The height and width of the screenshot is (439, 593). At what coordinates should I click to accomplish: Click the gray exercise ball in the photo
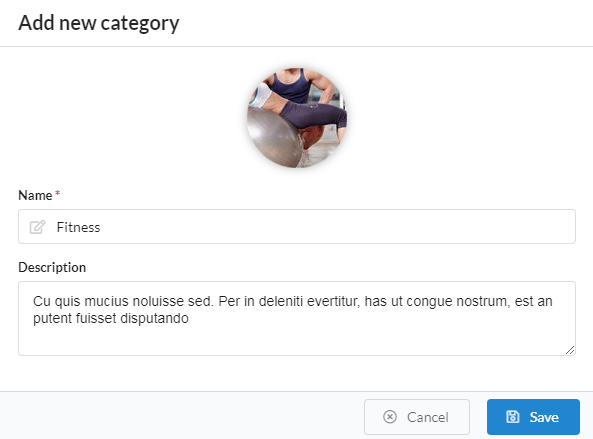pos(275,138)
